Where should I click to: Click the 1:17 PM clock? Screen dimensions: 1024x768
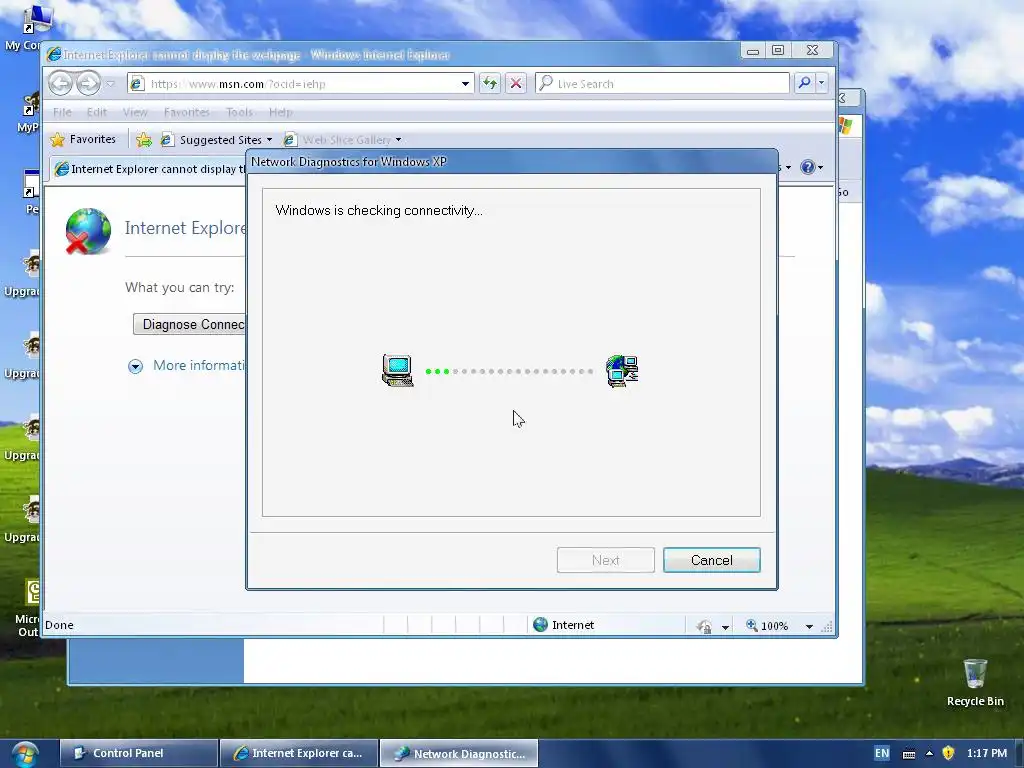pos(987,753)
